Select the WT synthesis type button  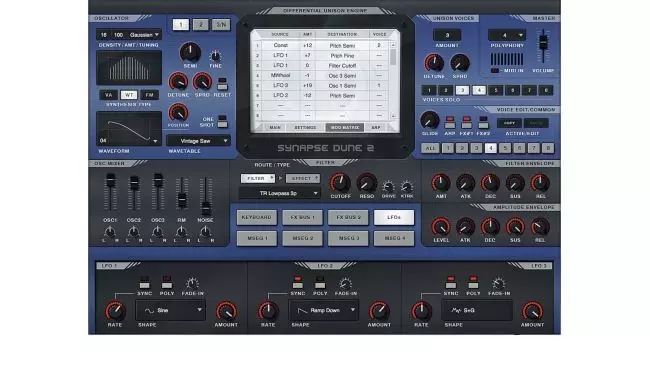pyautogui.click(x=129, y=95)
